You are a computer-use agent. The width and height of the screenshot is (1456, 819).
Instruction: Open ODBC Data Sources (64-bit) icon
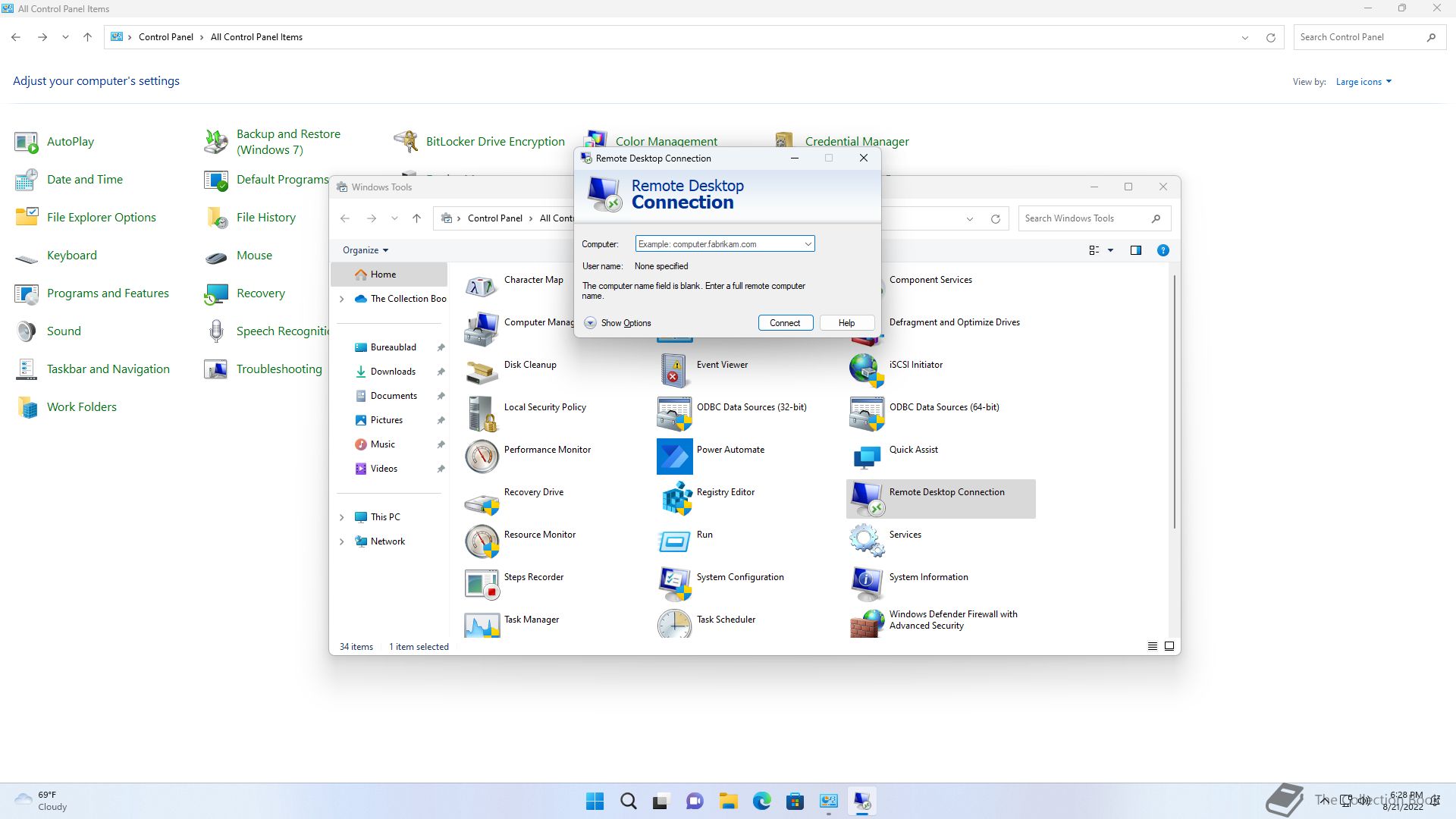pyautogui.click(x=867, y=414)
